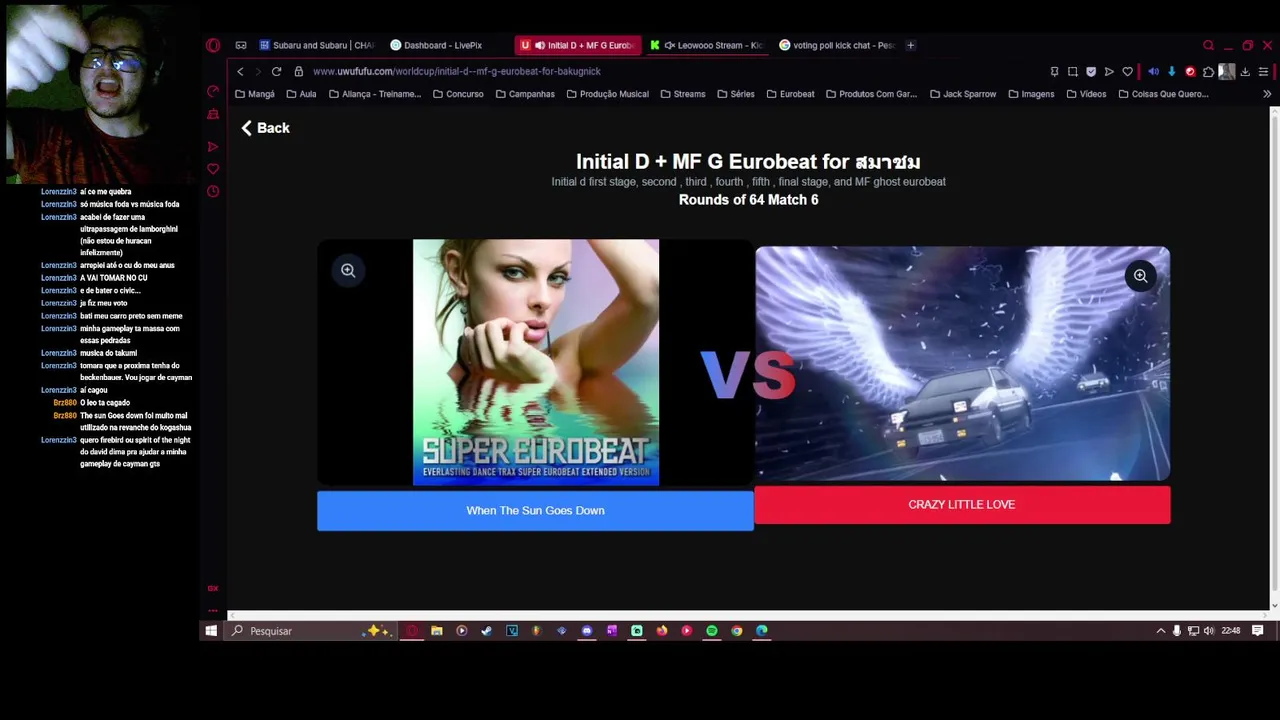Open the Eurobeat bookmarks folder
This screenshot has height=720, width=1280.
tap(791, 94)
